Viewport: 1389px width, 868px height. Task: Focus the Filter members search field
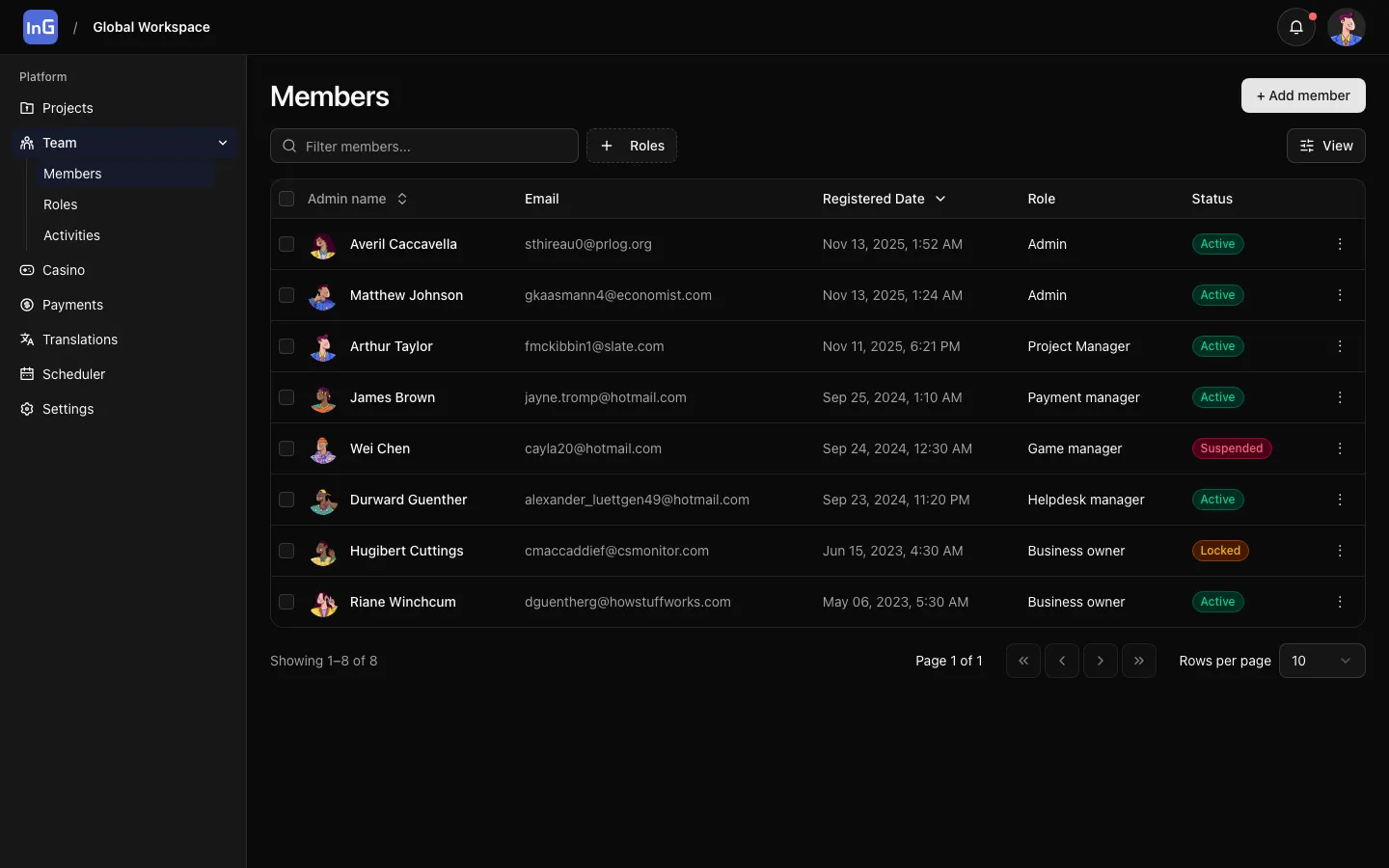[434, 146]
